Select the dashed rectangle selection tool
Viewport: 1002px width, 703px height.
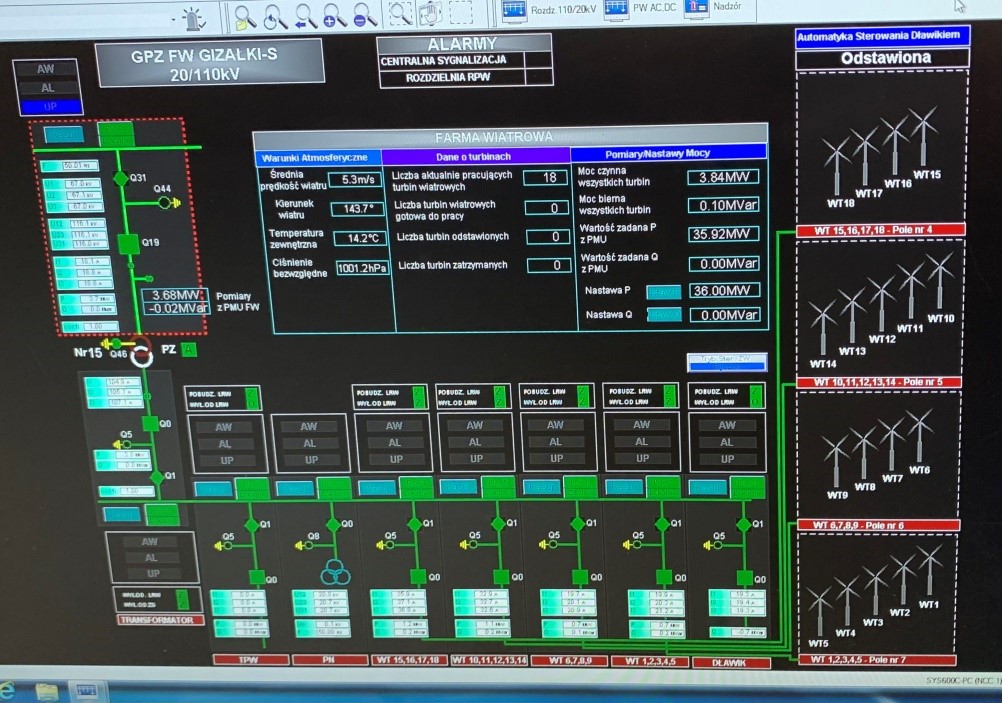click(x=461, y=12)
